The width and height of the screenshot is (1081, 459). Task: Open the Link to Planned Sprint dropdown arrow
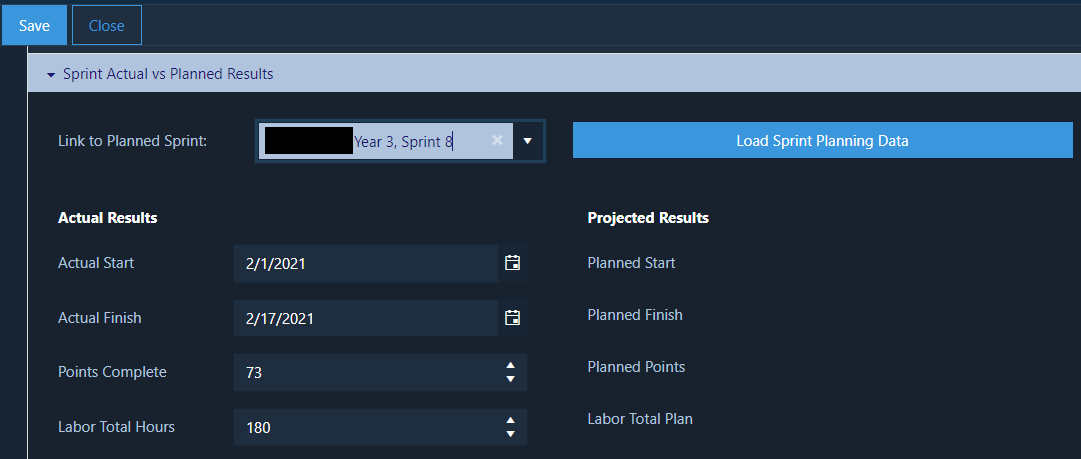[527, 141]
